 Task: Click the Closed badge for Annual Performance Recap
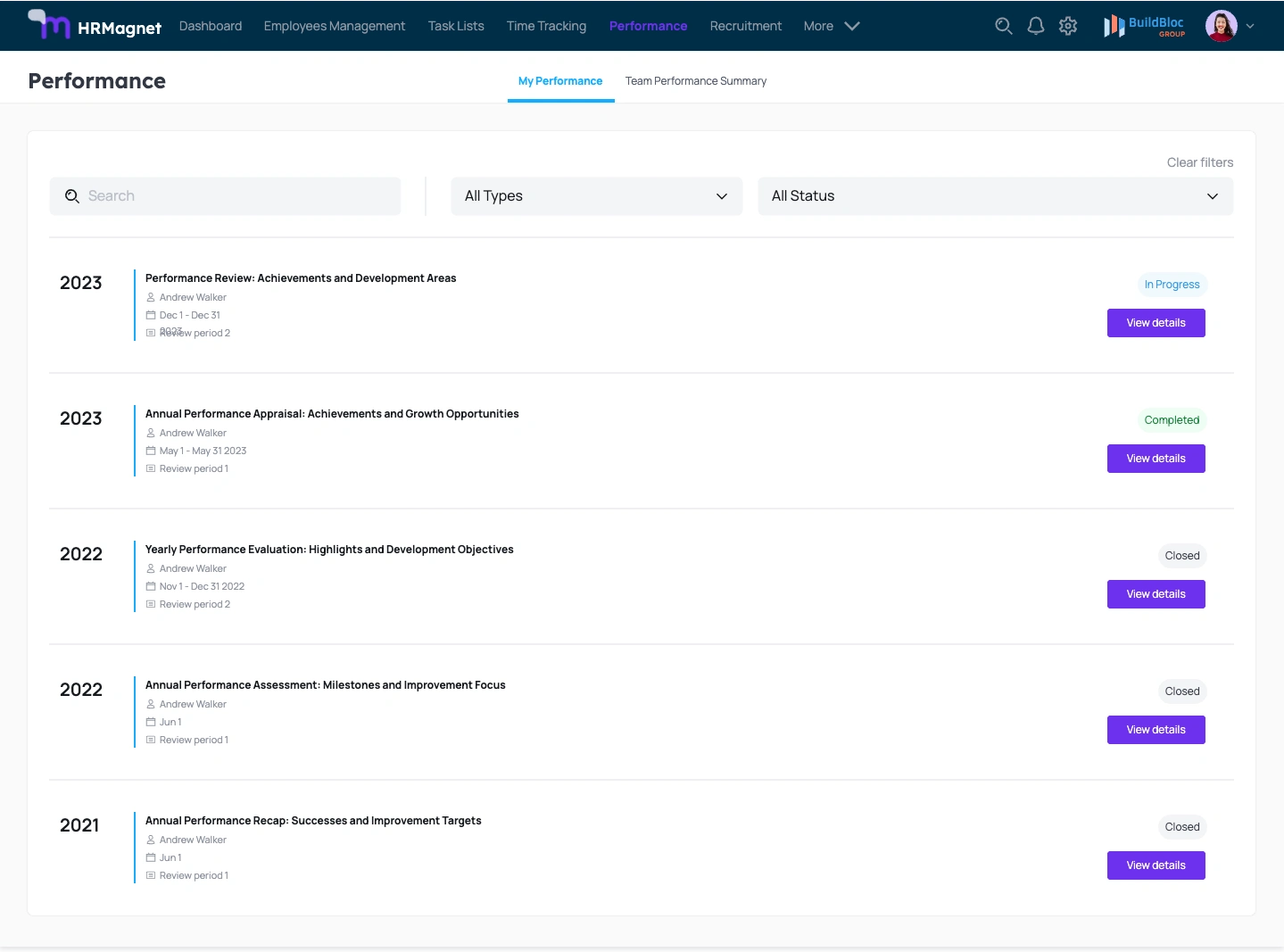(x=1182, y=827)
